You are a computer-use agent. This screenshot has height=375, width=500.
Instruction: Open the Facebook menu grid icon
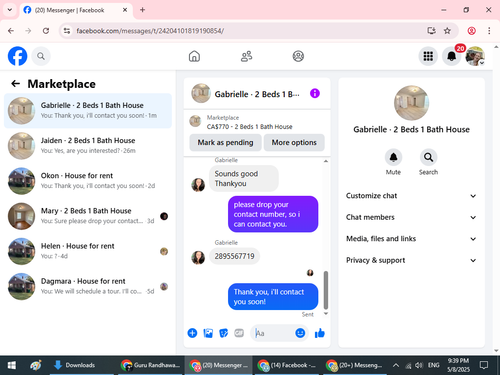428,56
